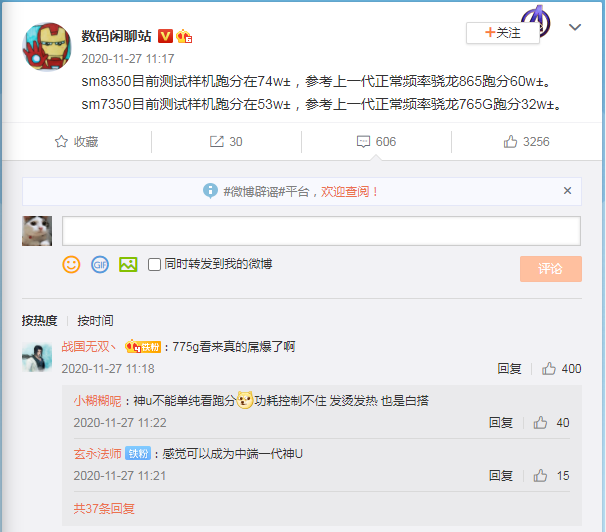Click the star 收藏 favorite icon
The height and width of the screenshot is (532, 606).
(61, 142)
